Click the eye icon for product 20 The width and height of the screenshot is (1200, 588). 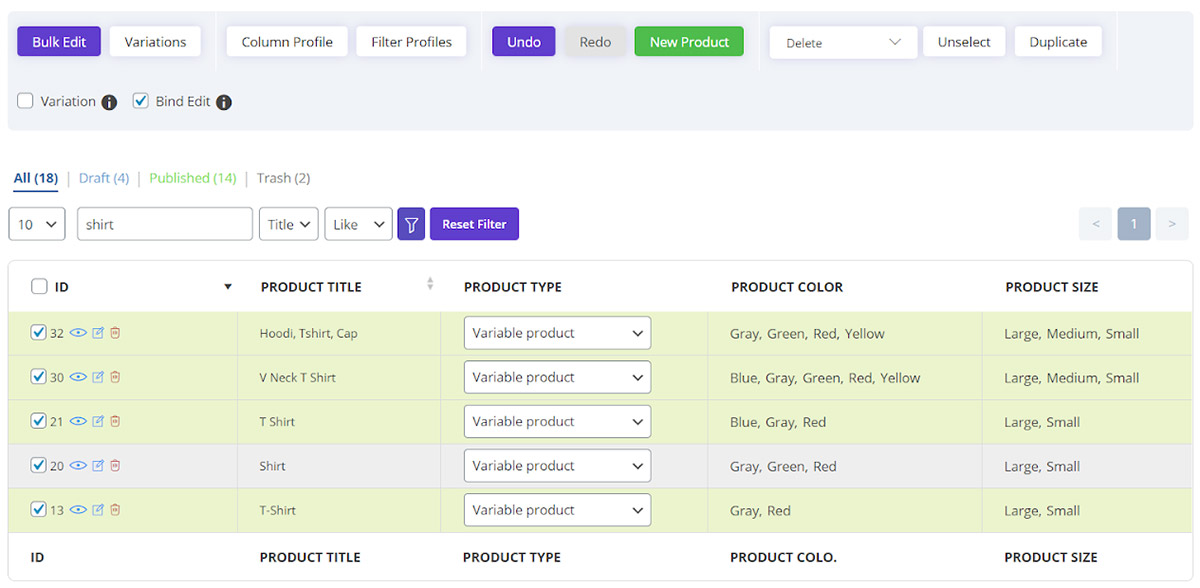78,465
